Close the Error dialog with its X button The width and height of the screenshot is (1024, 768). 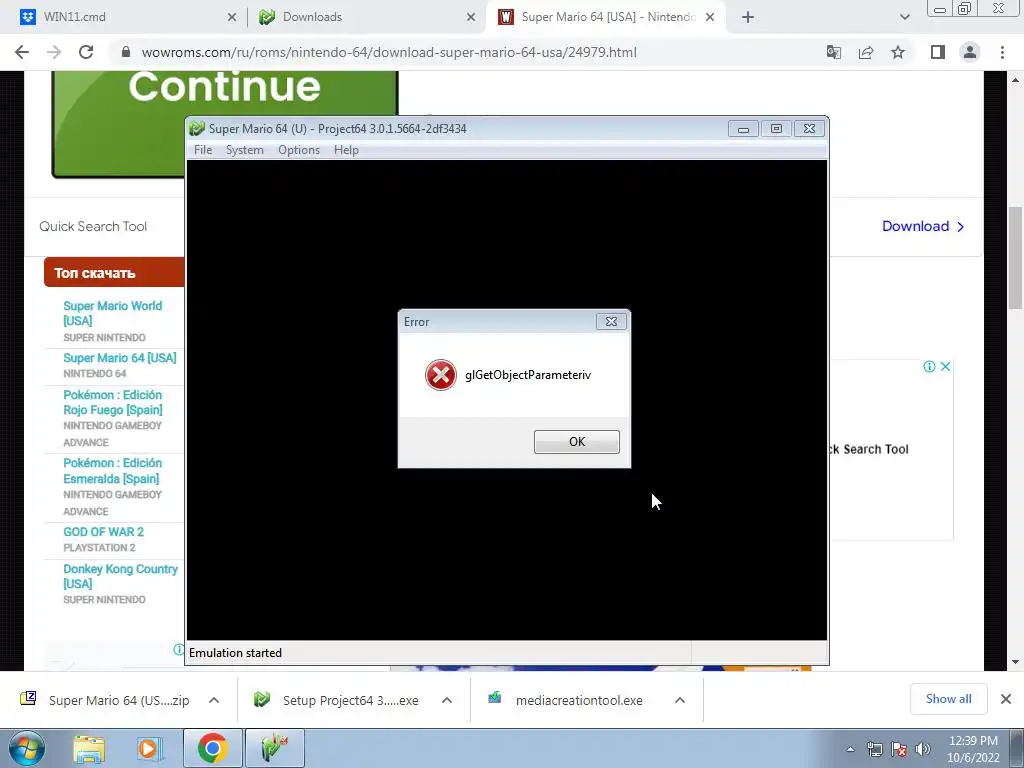611,321
